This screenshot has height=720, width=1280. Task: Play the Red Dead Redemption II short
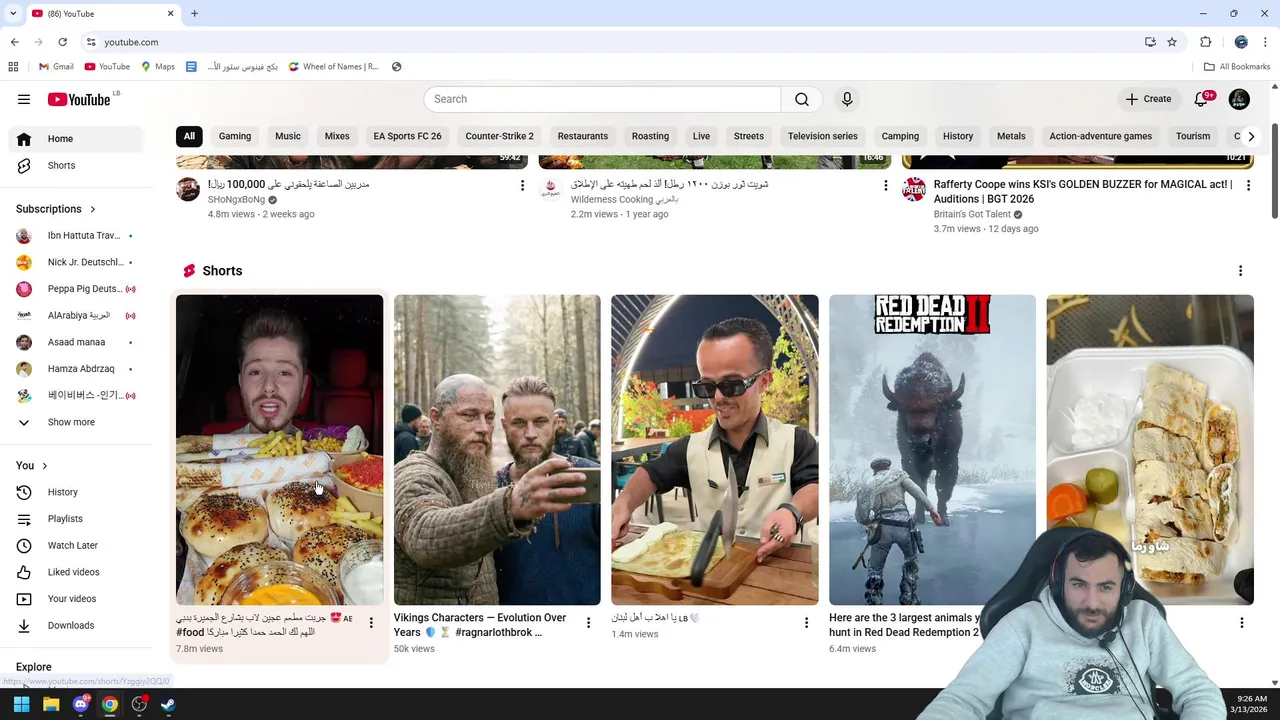[x=932, y=450]
